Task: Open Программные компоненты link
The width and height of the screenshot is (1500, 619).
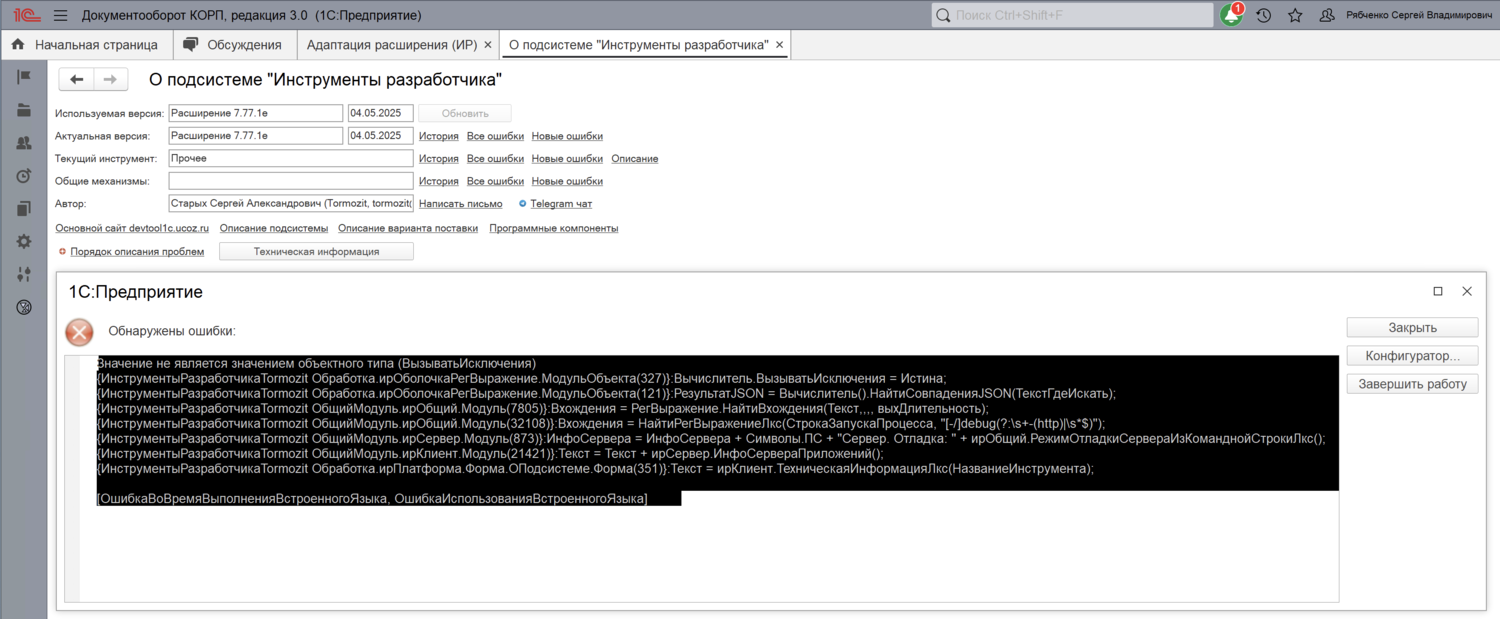Action: (x=554, y=228)
